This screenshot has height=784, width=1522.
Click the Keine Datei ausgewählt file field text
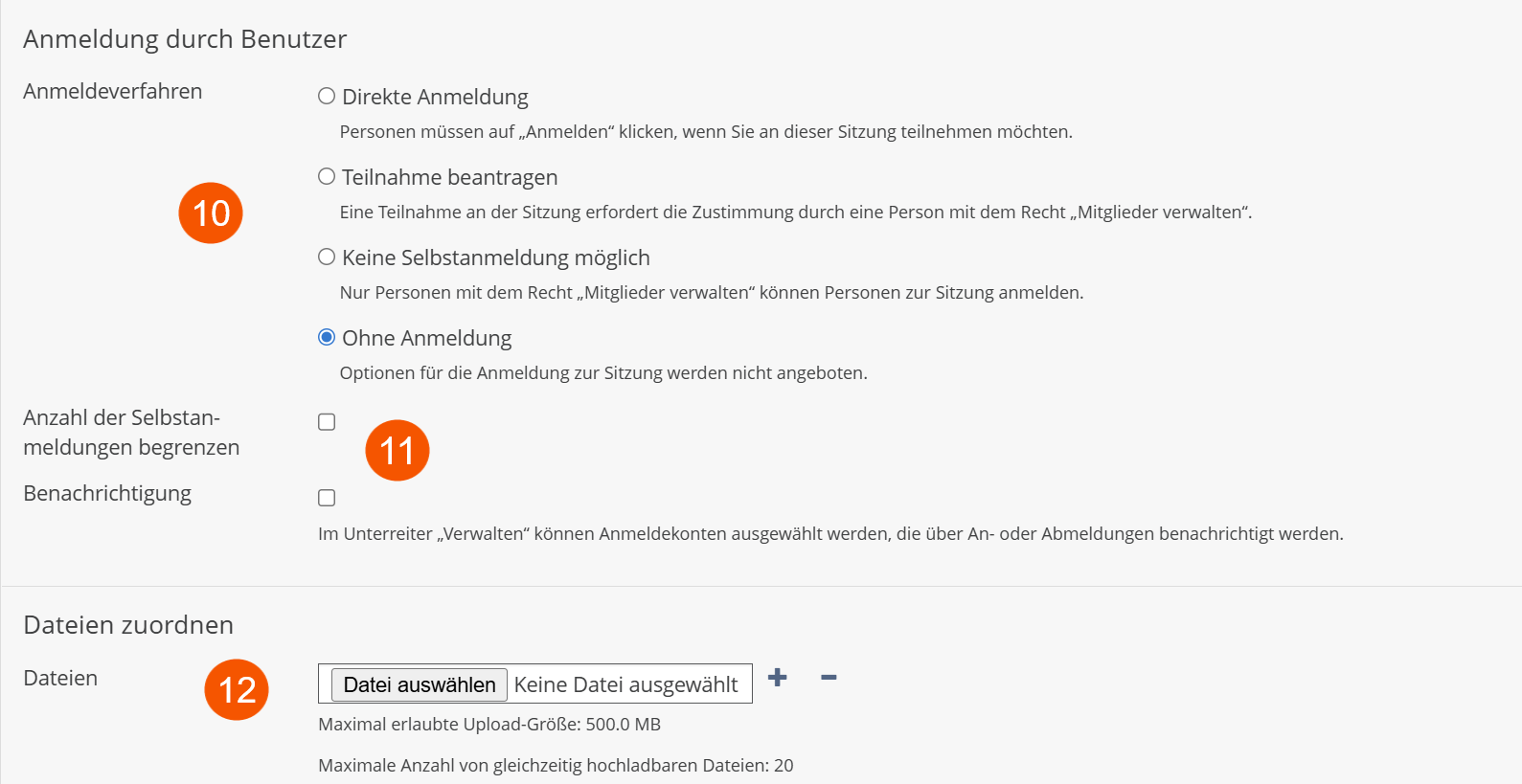625,684
